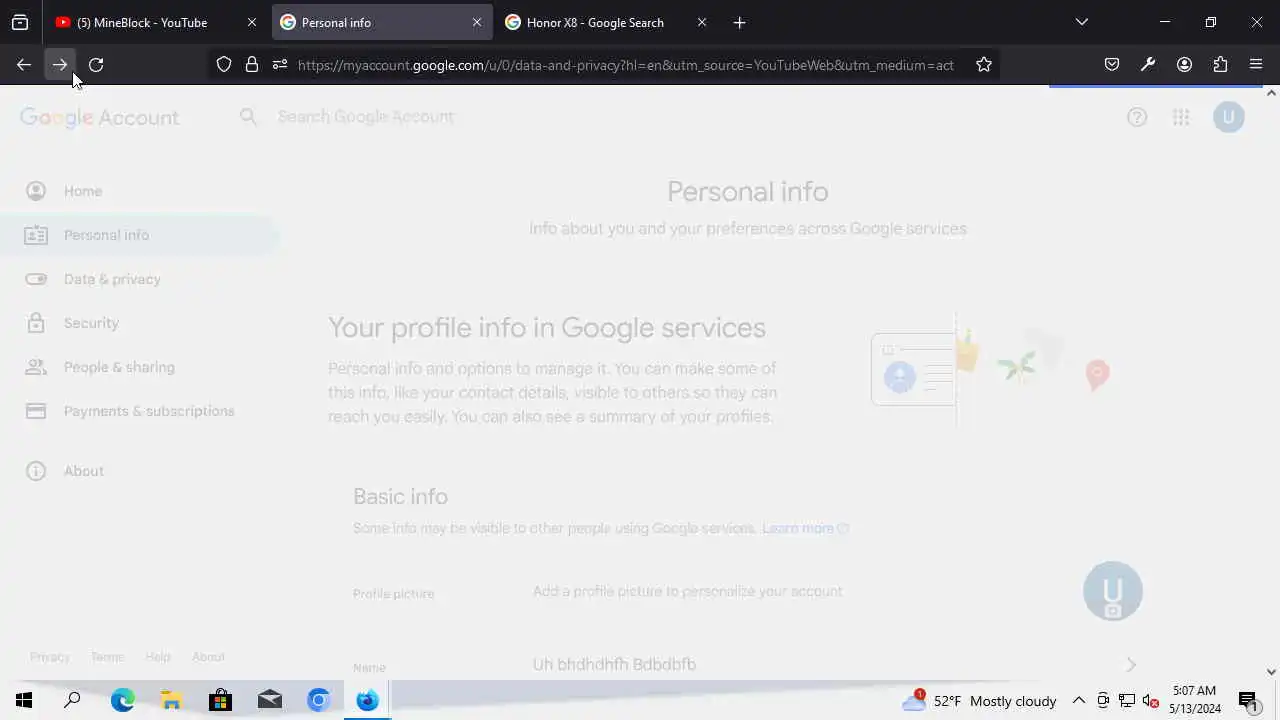Open the account avatar U at top right
Viewport: 1280px width, 720px height.
point(1229,117)
